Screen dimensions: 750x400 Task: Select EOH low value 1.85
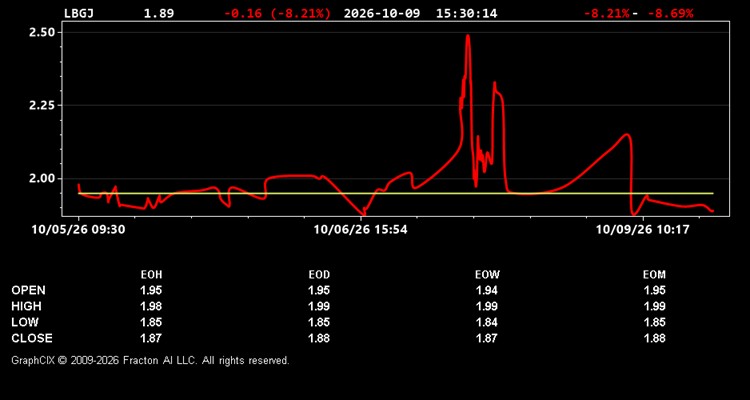click(x=151, y=322)
